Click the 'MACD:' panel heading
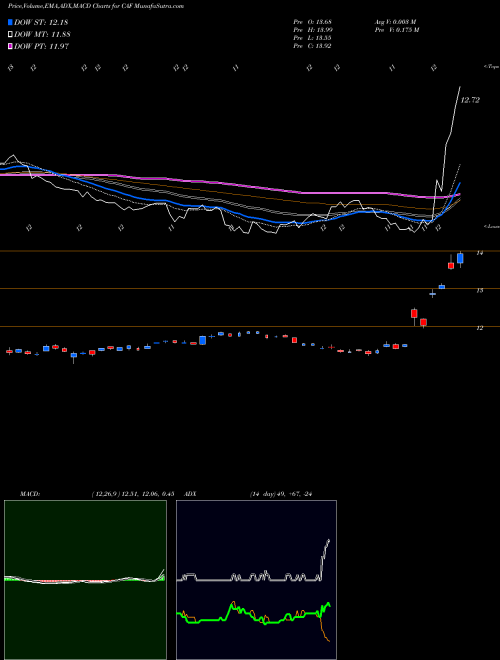Image resolution: width=500 pixels, height=660 pixels. (x=30, y=494)
